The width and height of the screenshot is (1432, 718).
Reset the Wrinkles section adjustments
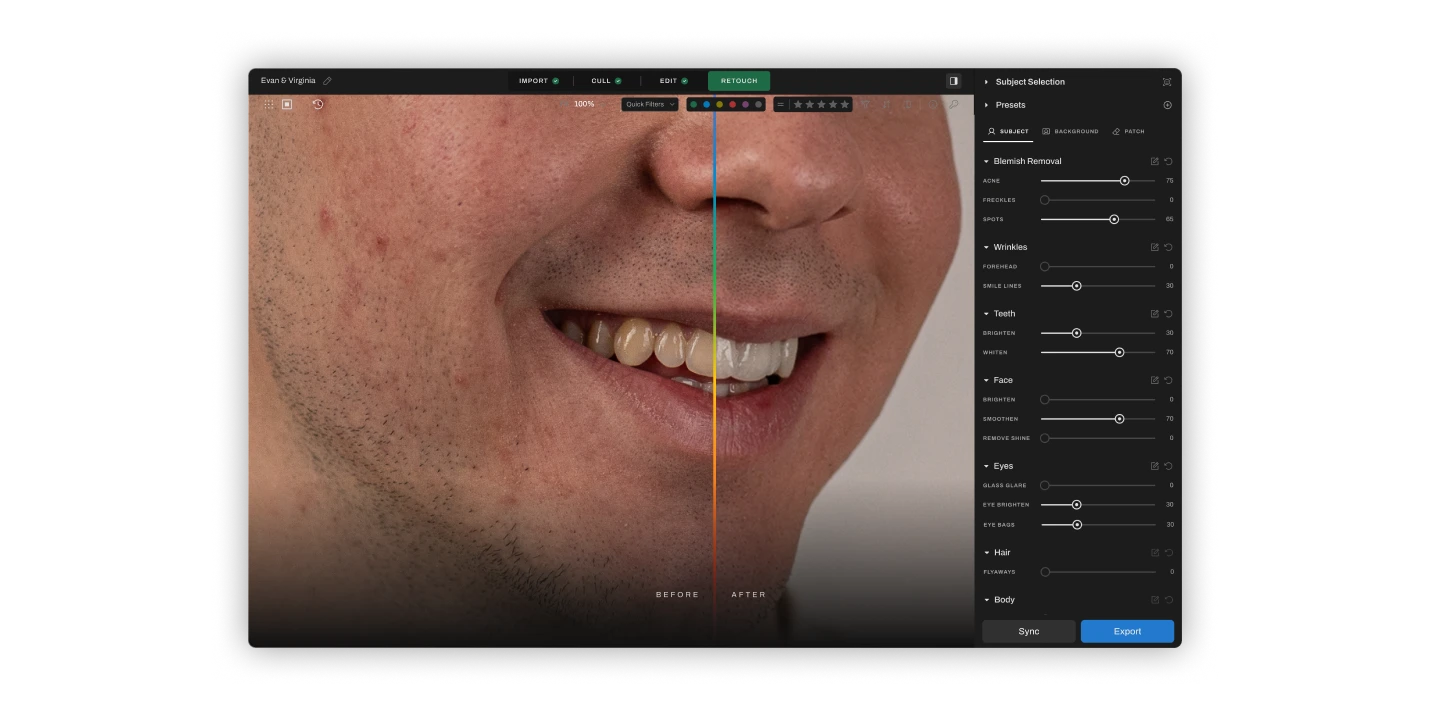[x=1168, y=247]
